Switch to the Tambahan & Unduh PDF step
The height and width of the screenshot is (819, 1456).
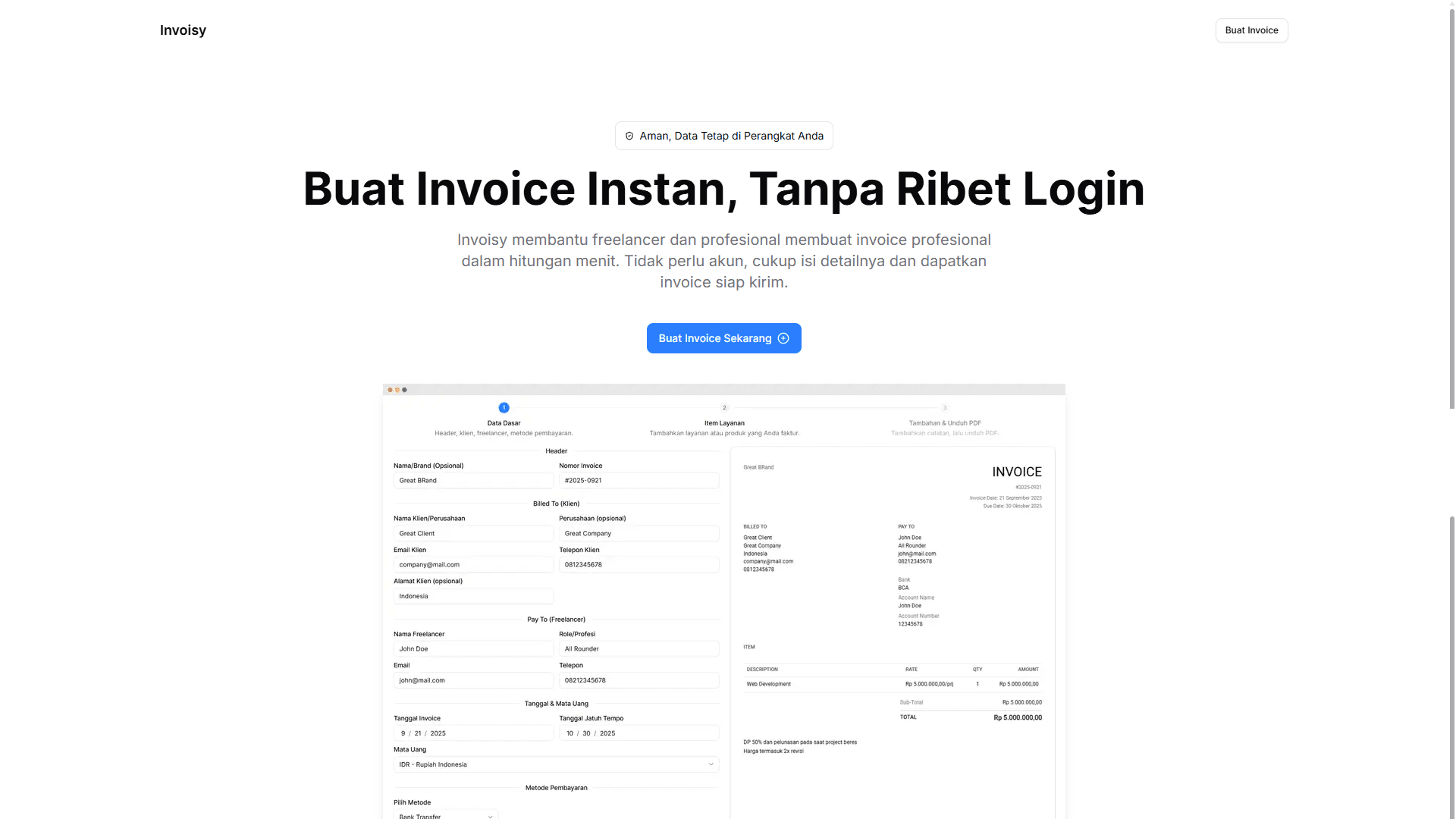(x=945, y=423)
